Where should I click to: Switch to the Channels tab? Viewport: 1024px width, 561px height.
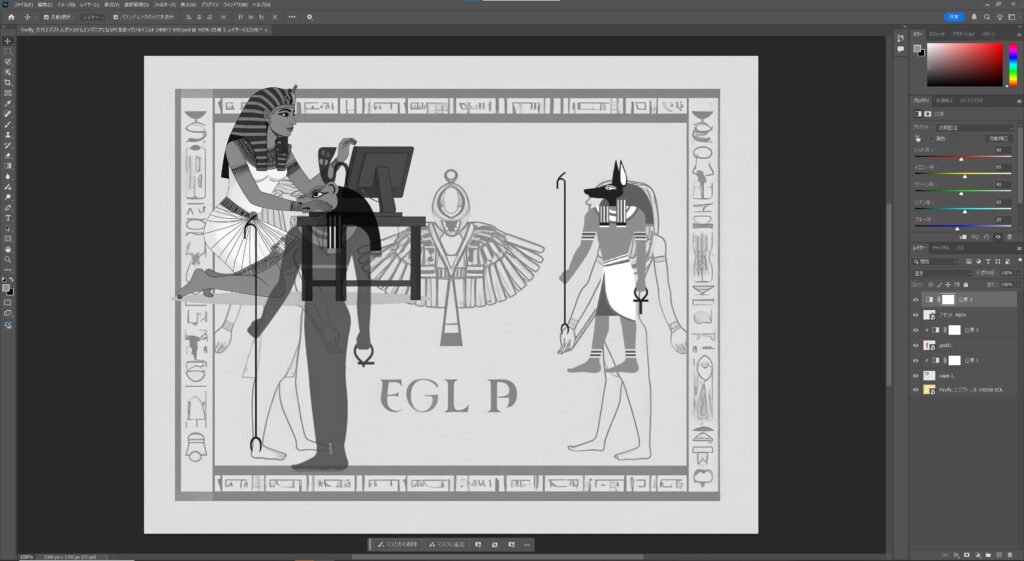pos(941,247)
